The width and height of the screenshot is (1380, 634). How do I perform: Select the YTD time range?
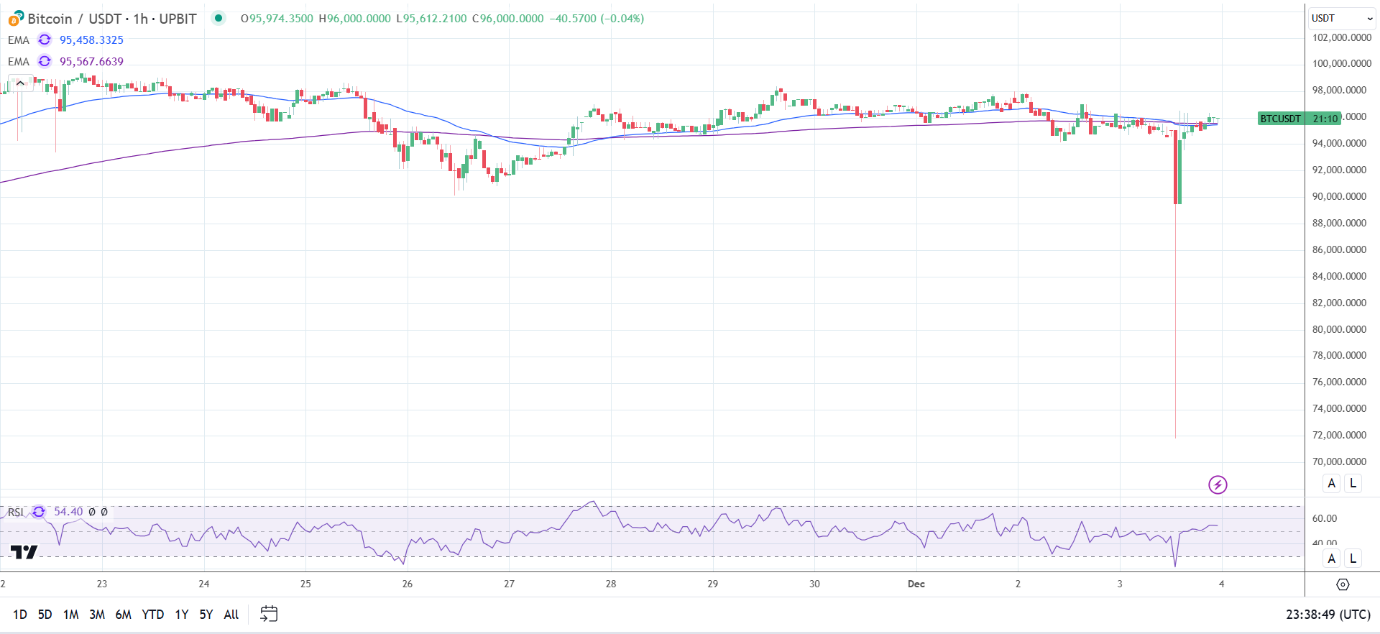pos(153,615)
